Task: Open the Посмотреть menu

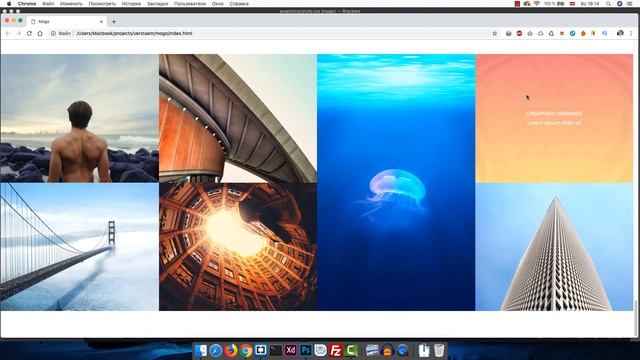Action: 102,4
